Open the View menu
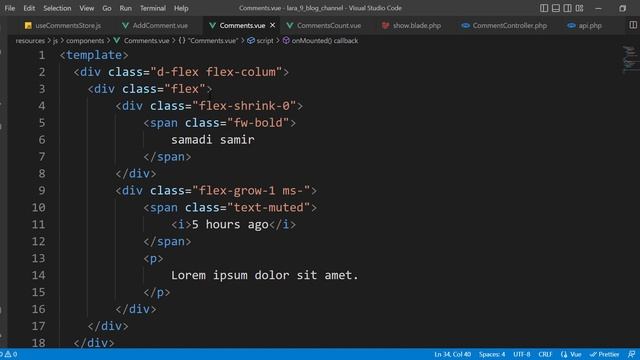The width and height of the screenshot is (640, 360). [87, 8]
